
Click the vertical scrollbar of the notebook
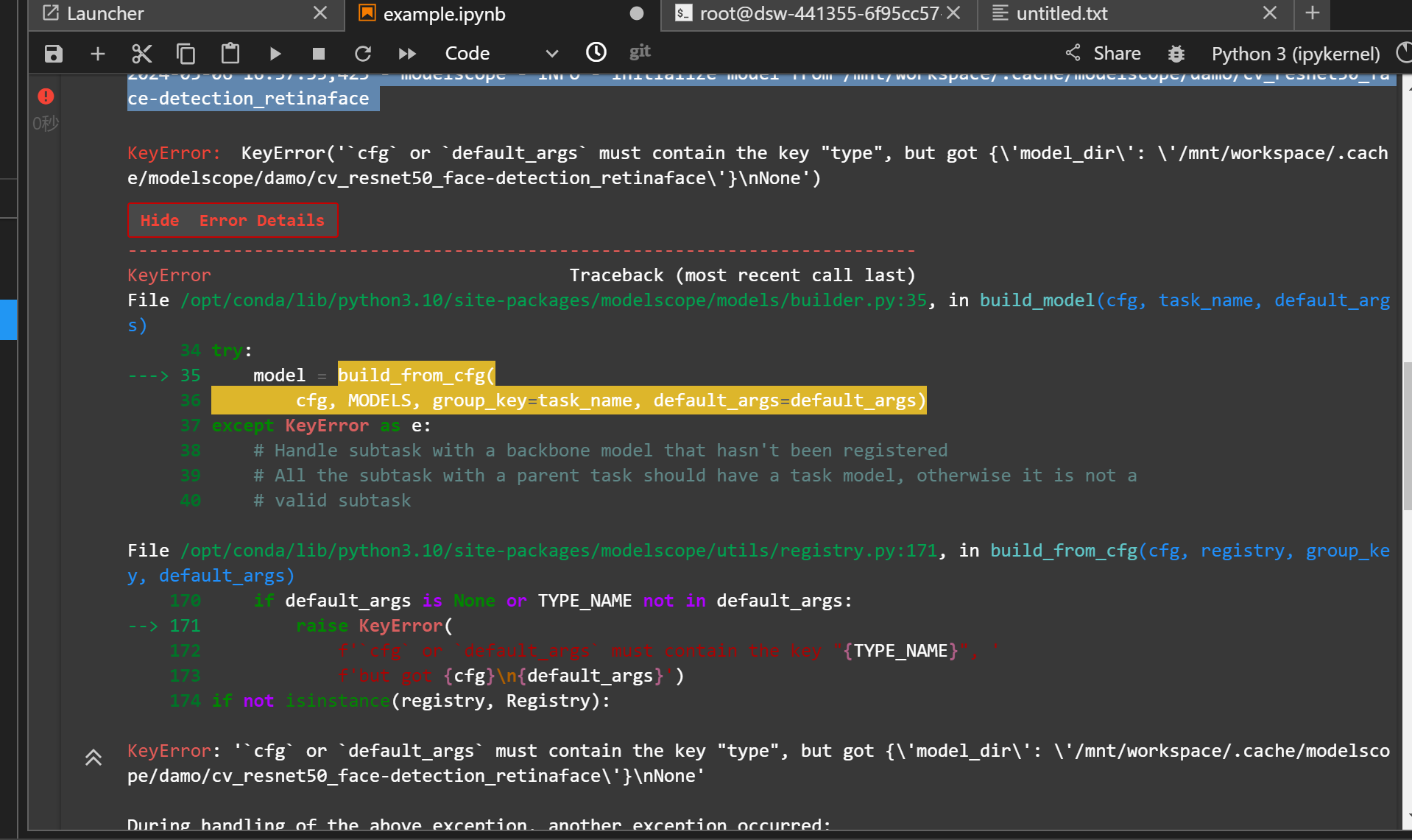click(x=1407, y=434)
